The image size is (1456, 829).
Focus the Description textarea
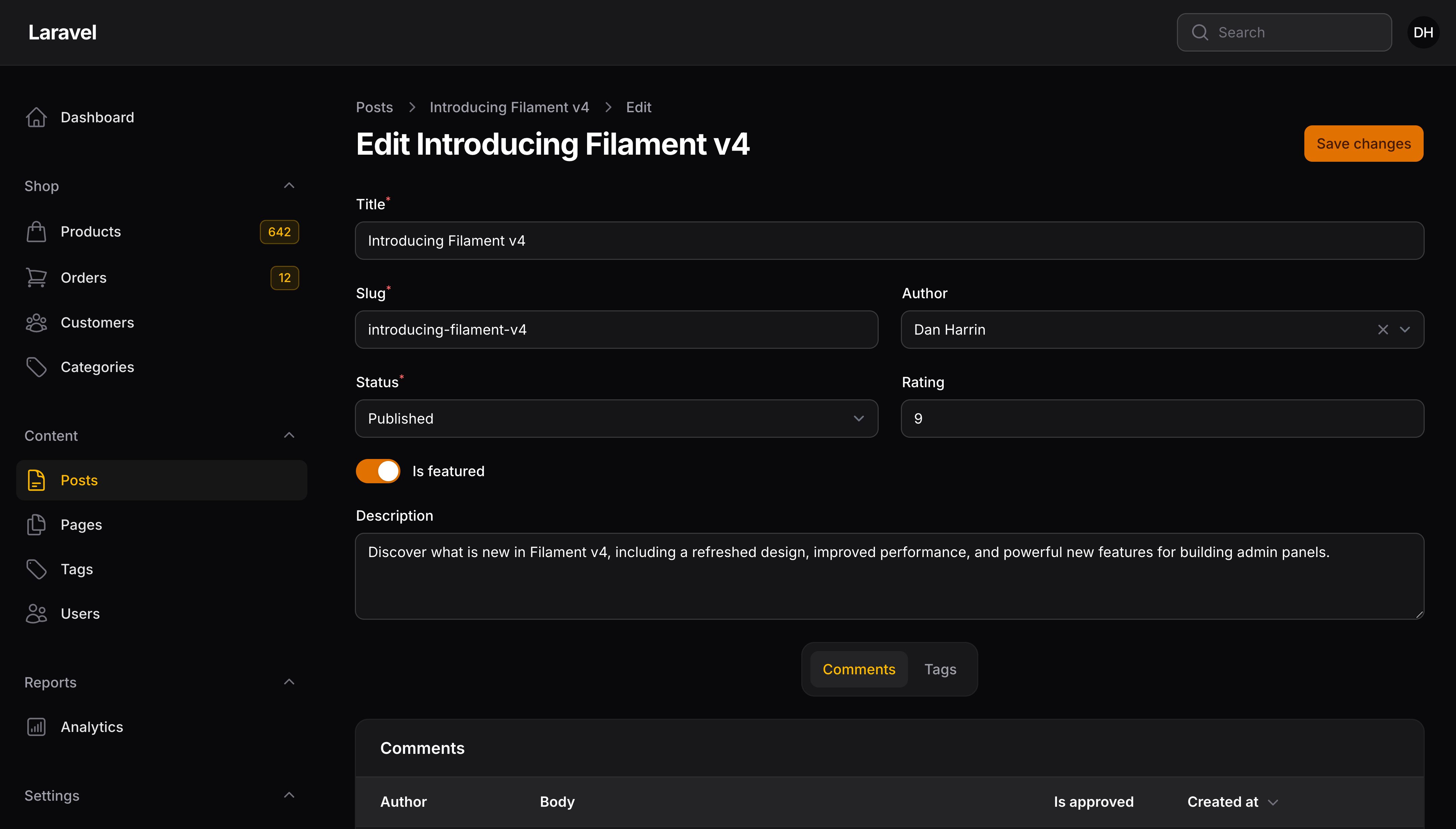click(889, 576)
